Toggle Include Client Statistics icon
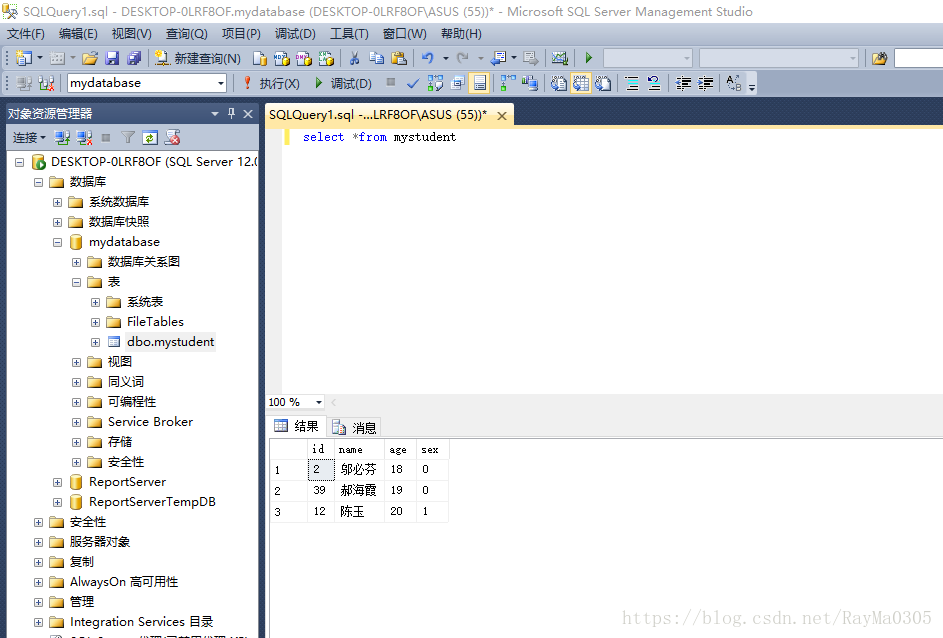 pyautogui.click(x=530, y=84)
